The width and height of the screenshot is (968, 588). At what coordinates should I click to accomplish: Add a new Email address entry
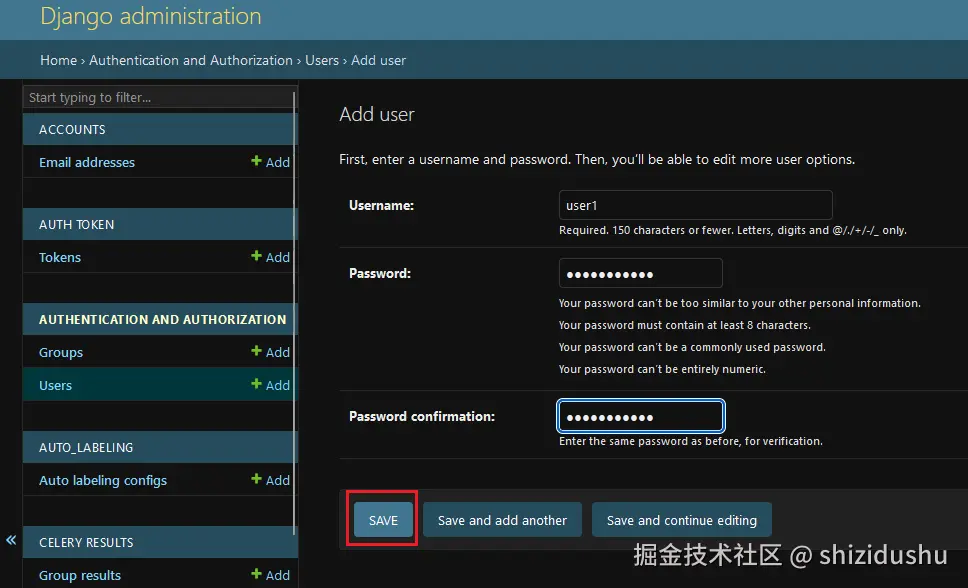click(x=270, y=162)
